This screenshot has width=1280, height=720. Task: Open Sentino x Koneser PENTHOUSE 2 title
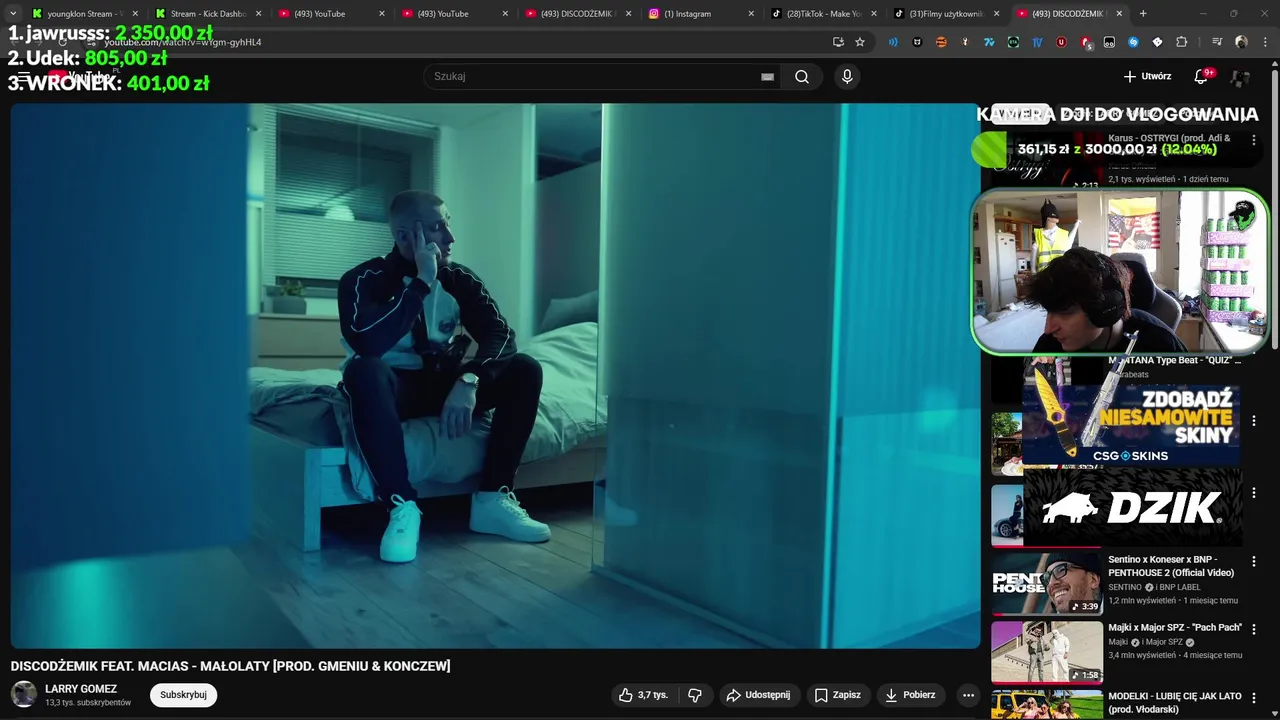(1171, 566)
